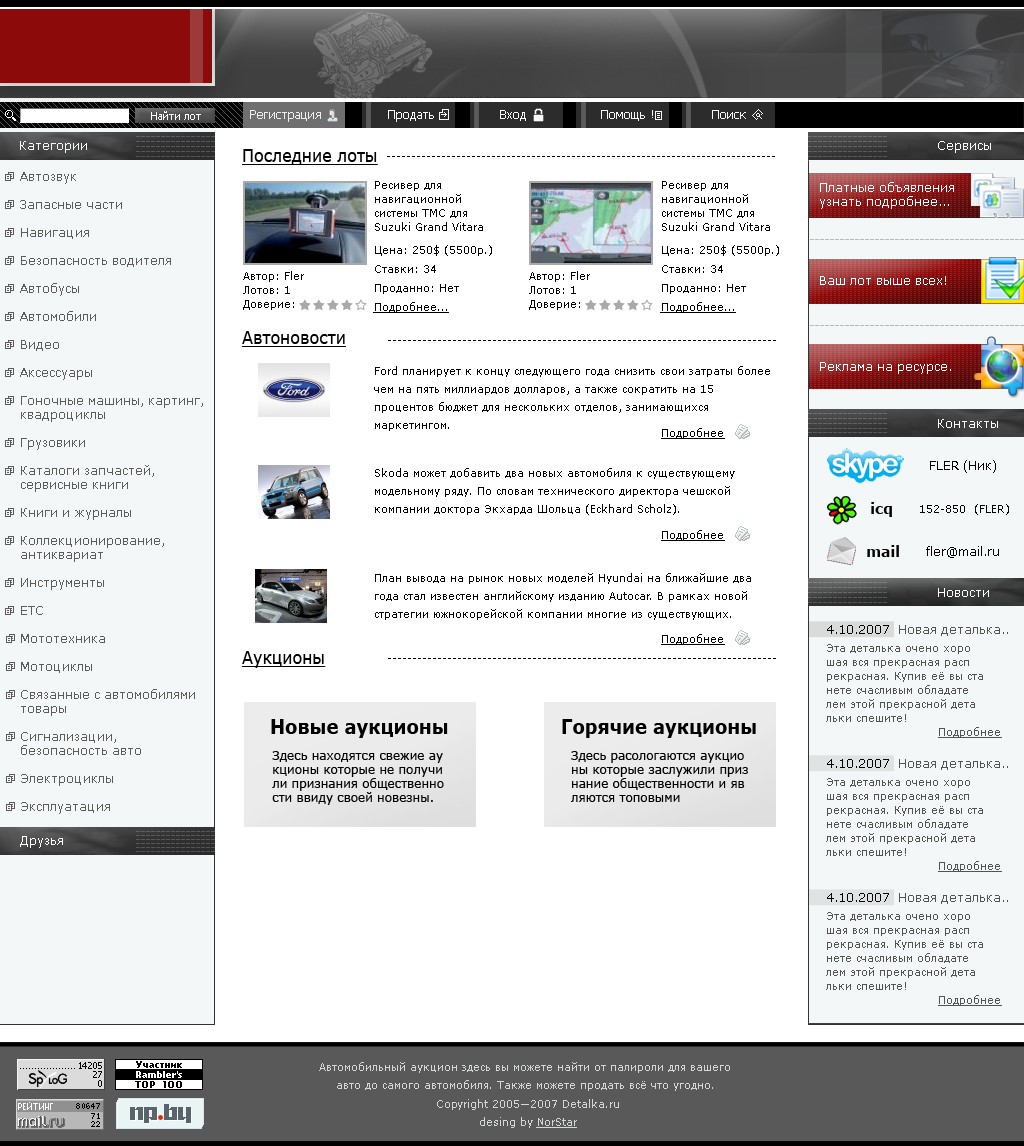Image resolution: width=1024 pixels, height=1146 pixels.
Task: Open the np.by badge in the footer
Action: 159,1114
